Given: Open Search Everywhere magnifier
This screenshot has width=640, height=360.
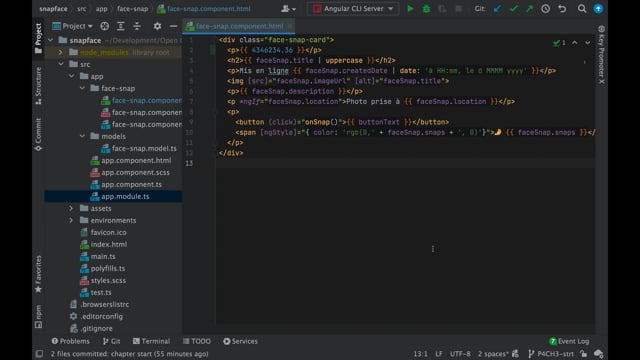Looking at the screenshot, I should click(x=582, y=9).
